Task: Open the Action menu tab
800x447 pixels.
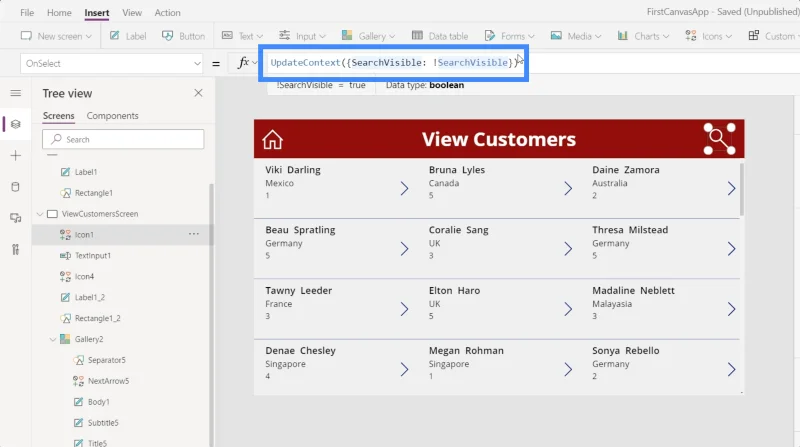Action: tap(167, 12)
